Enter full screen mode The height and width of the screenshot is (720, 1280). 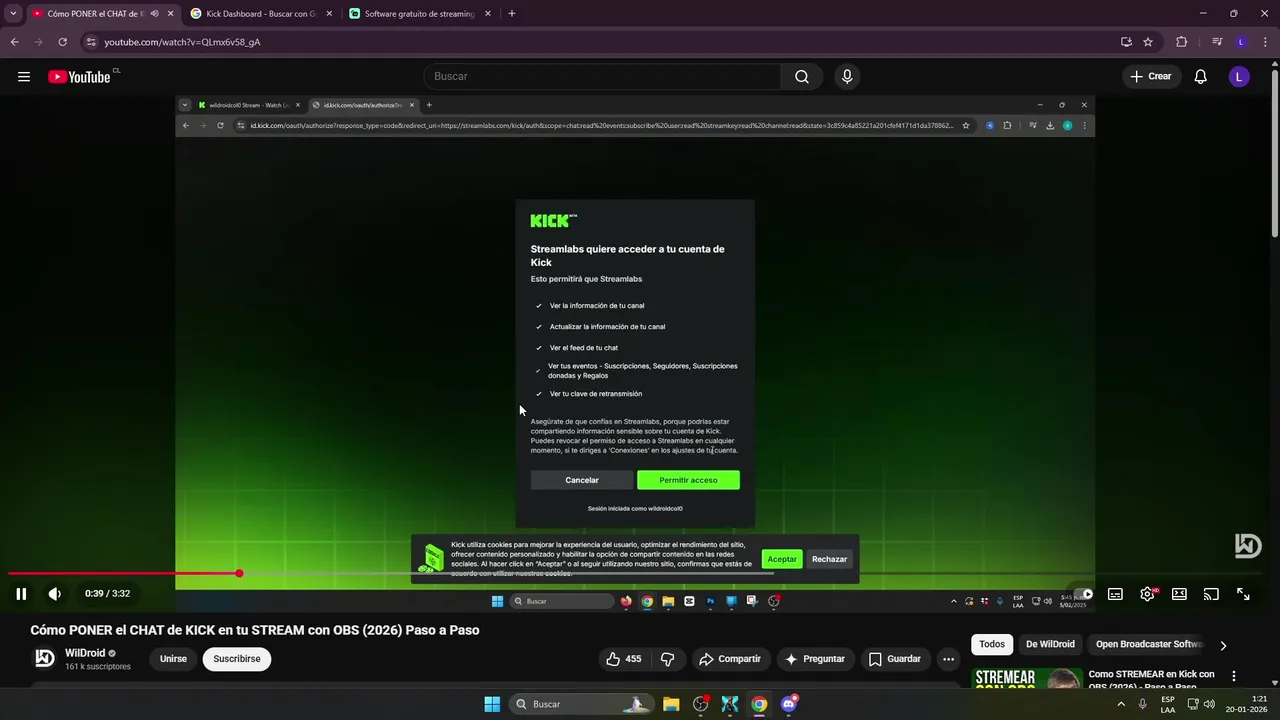pyautogui.click(x=1243, y=594)
